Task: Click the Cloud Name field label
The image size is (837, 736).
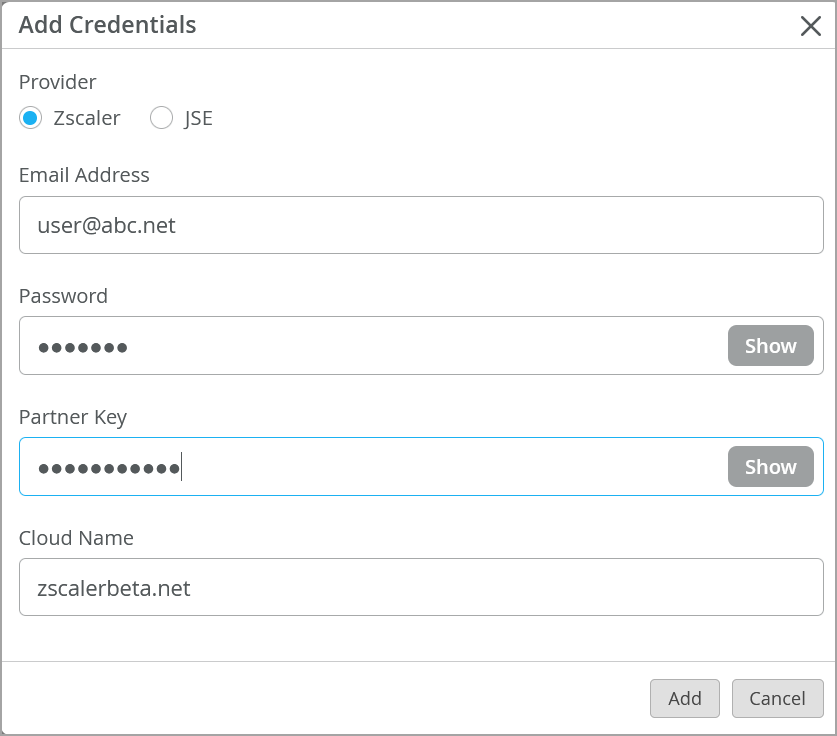Action: coord(76,538)
